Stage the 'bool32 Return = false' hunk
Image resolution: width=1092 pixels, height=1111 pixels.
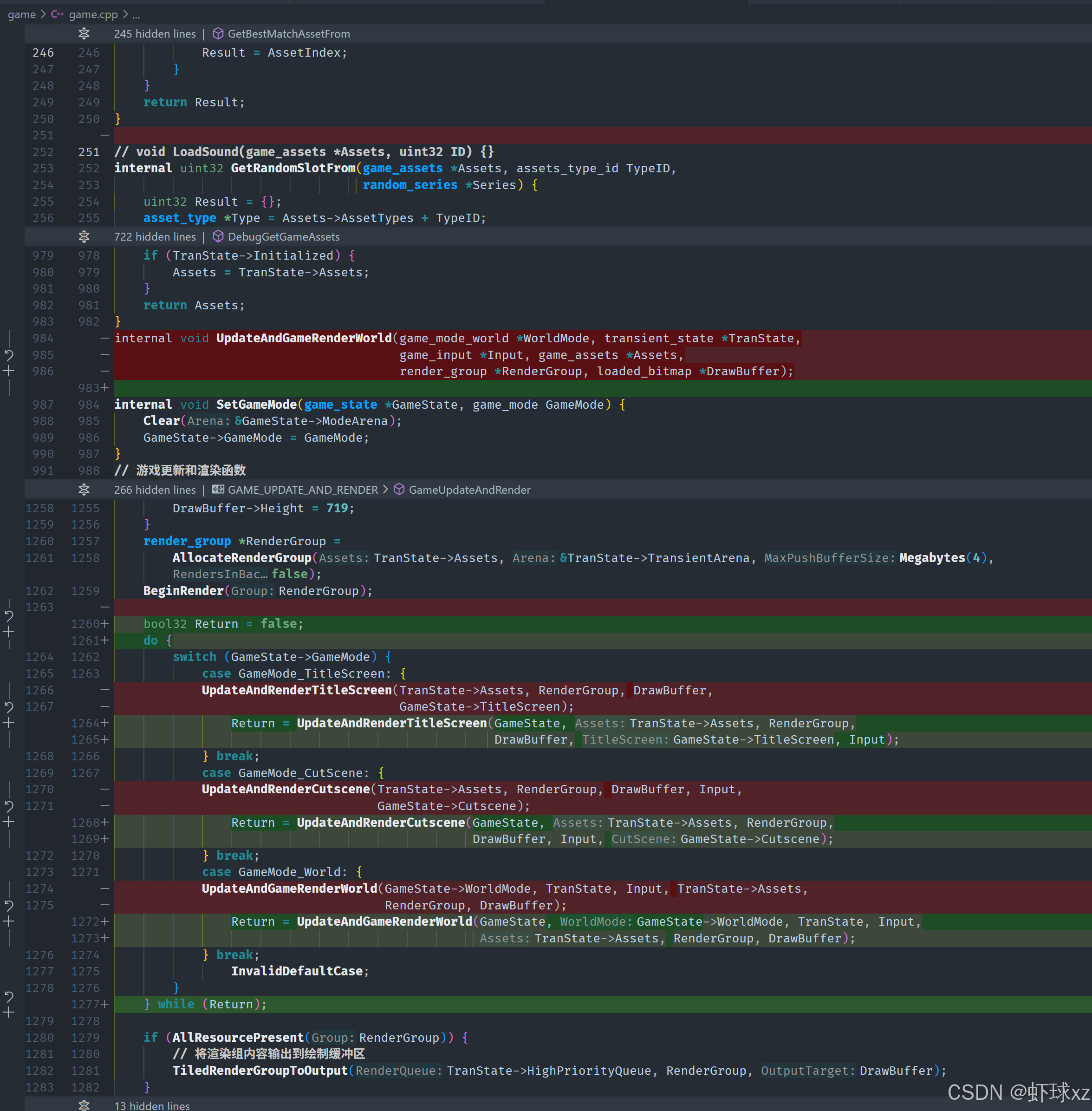[x=9, y=632]
